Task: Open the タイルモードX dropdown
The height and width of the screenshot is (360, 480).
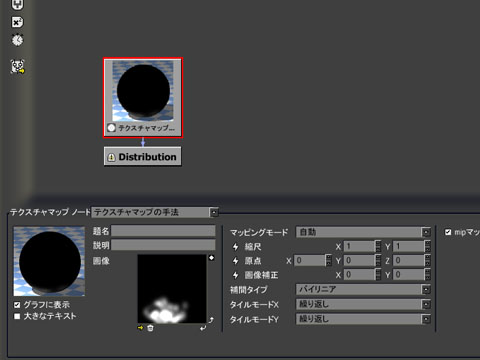Action: pyautogui.click(x=363, y=304)
